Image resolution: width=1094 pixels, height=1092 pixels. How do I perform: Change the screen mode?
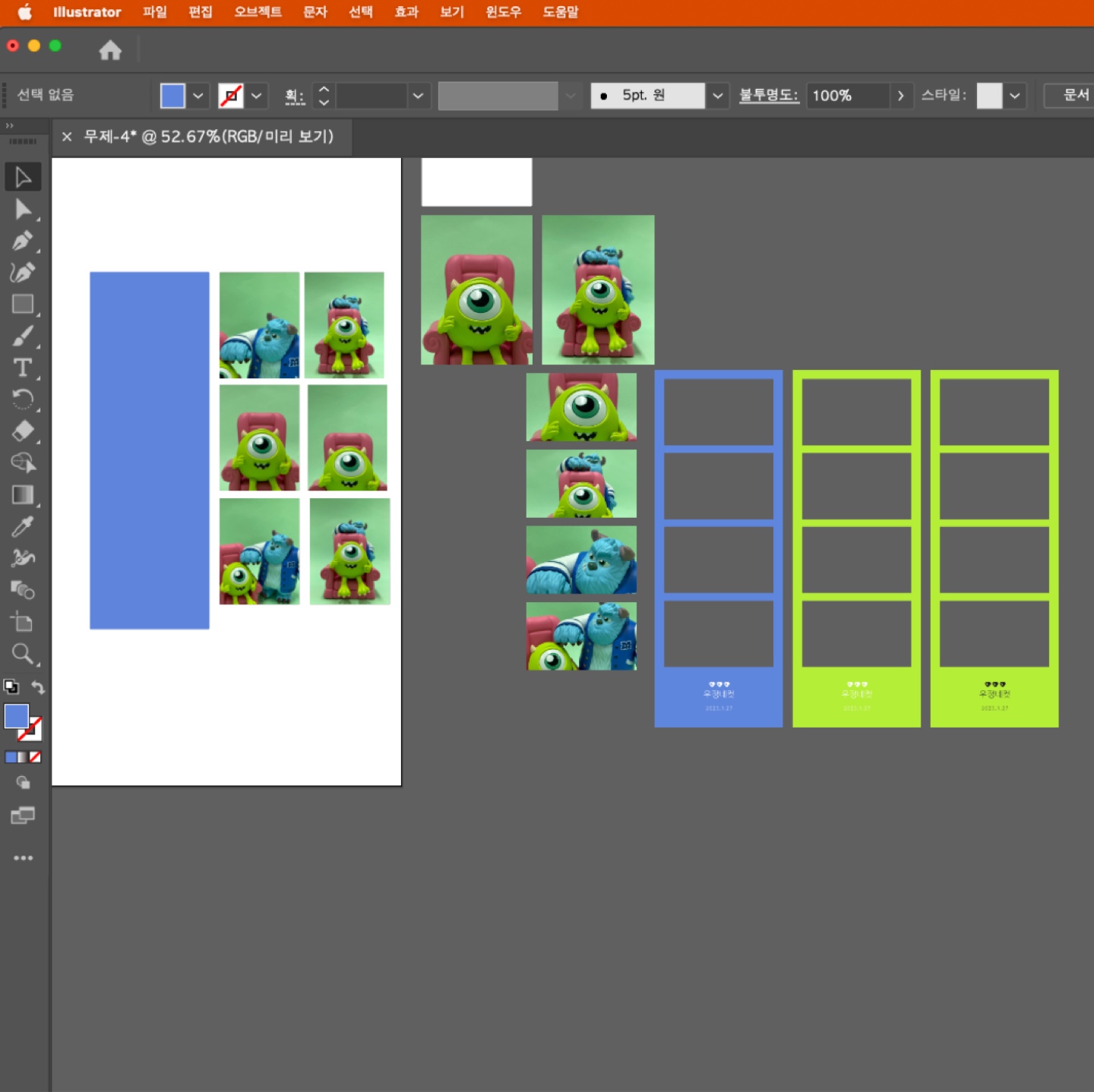coord(23,816)
